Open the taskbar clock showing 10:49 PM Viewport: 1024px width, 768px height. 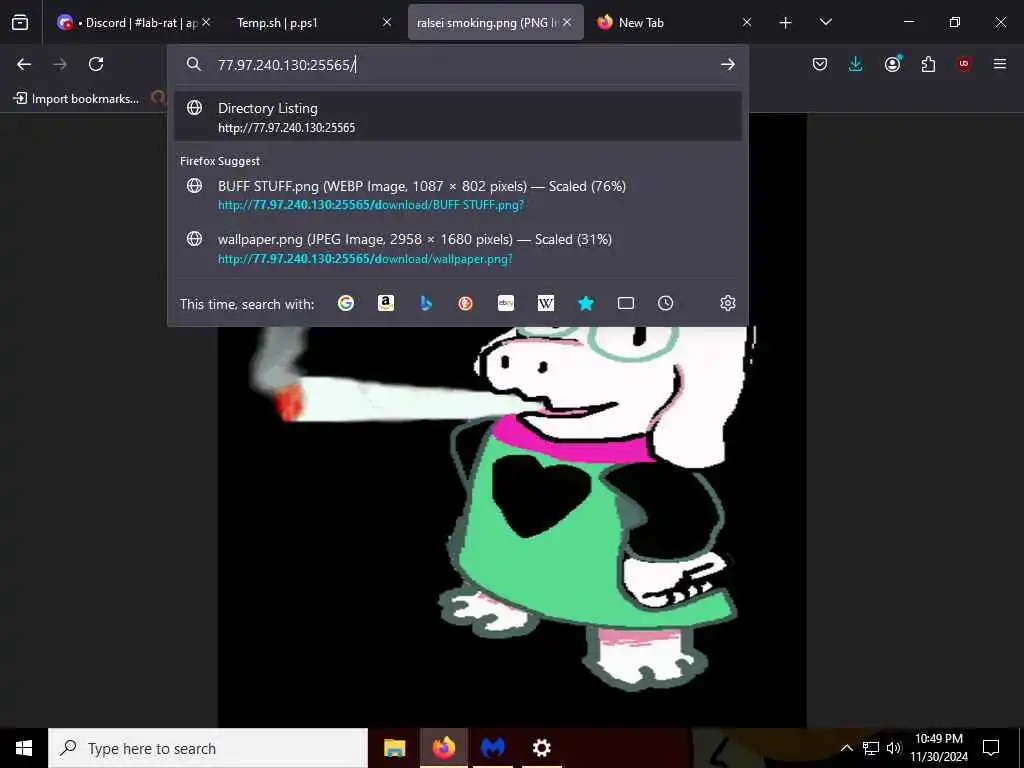[x=939, y=748]
